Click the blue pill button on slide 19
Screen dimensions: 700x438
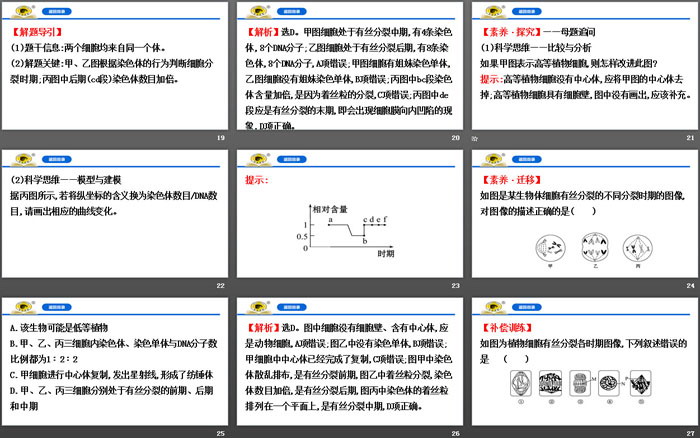(57, 11)
